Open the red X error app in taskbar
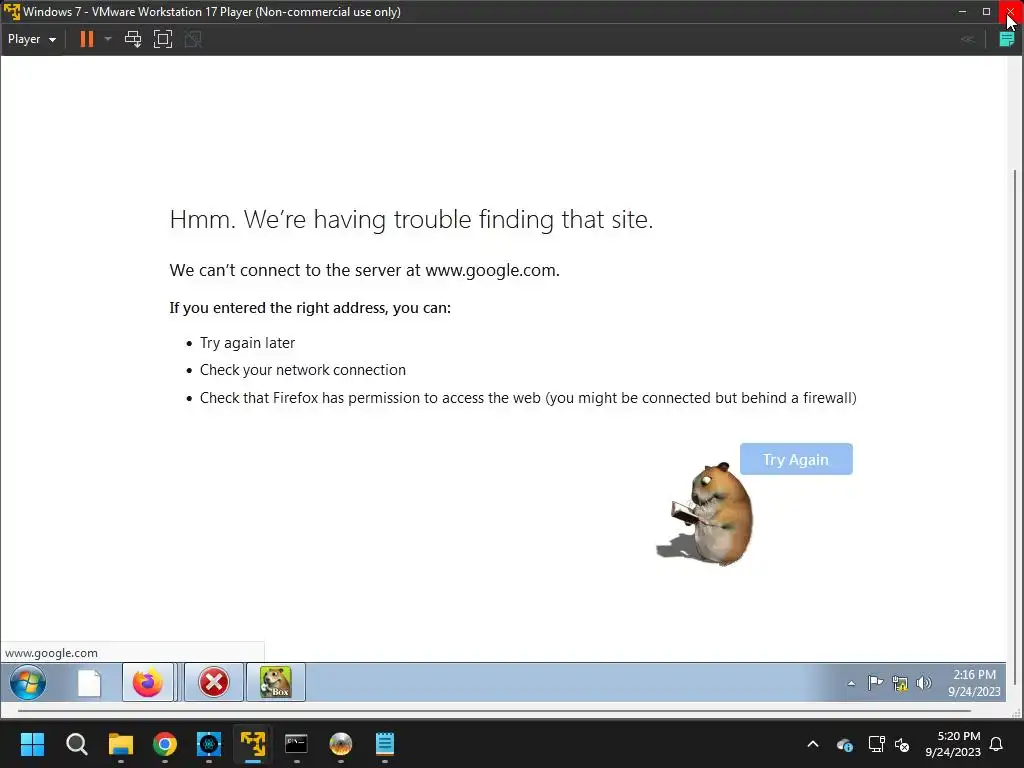The width and height of the screenshot is (1024, 768). (x=214, y=682)
